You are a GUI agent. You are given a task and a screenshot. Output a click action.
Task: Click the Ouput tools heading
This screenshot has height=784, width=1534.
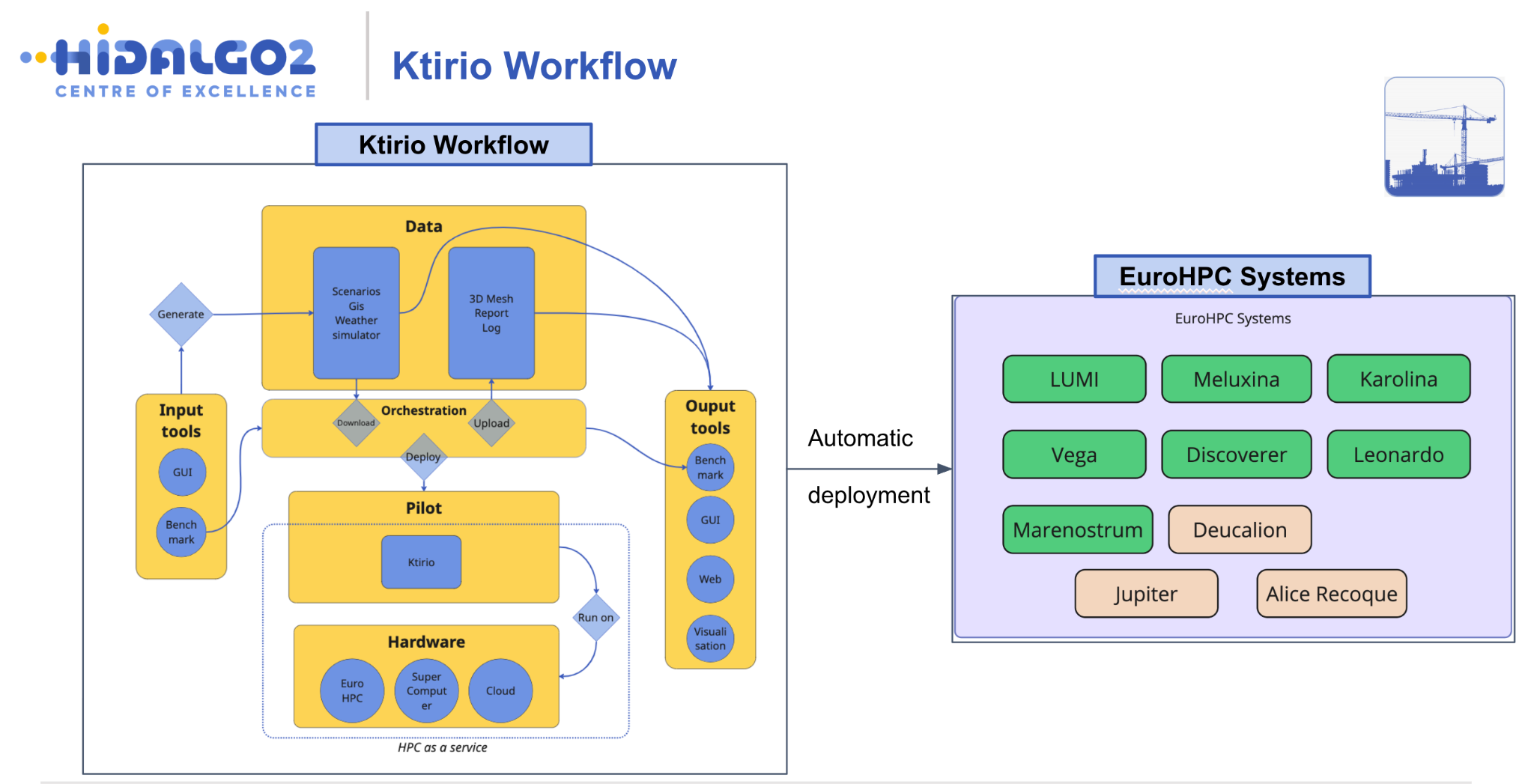pos(710,417)
